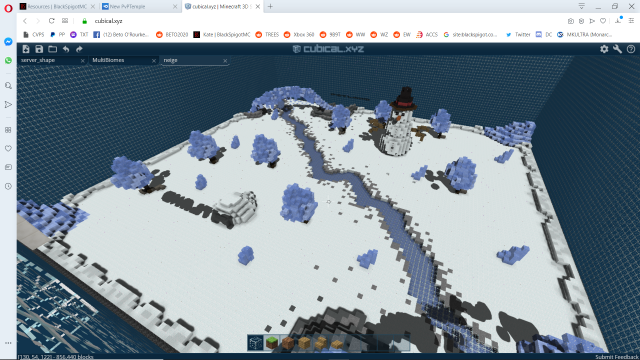Create a new file in cubical.xyz
Viewport: 640px width, 360px height.
[26, 49]
